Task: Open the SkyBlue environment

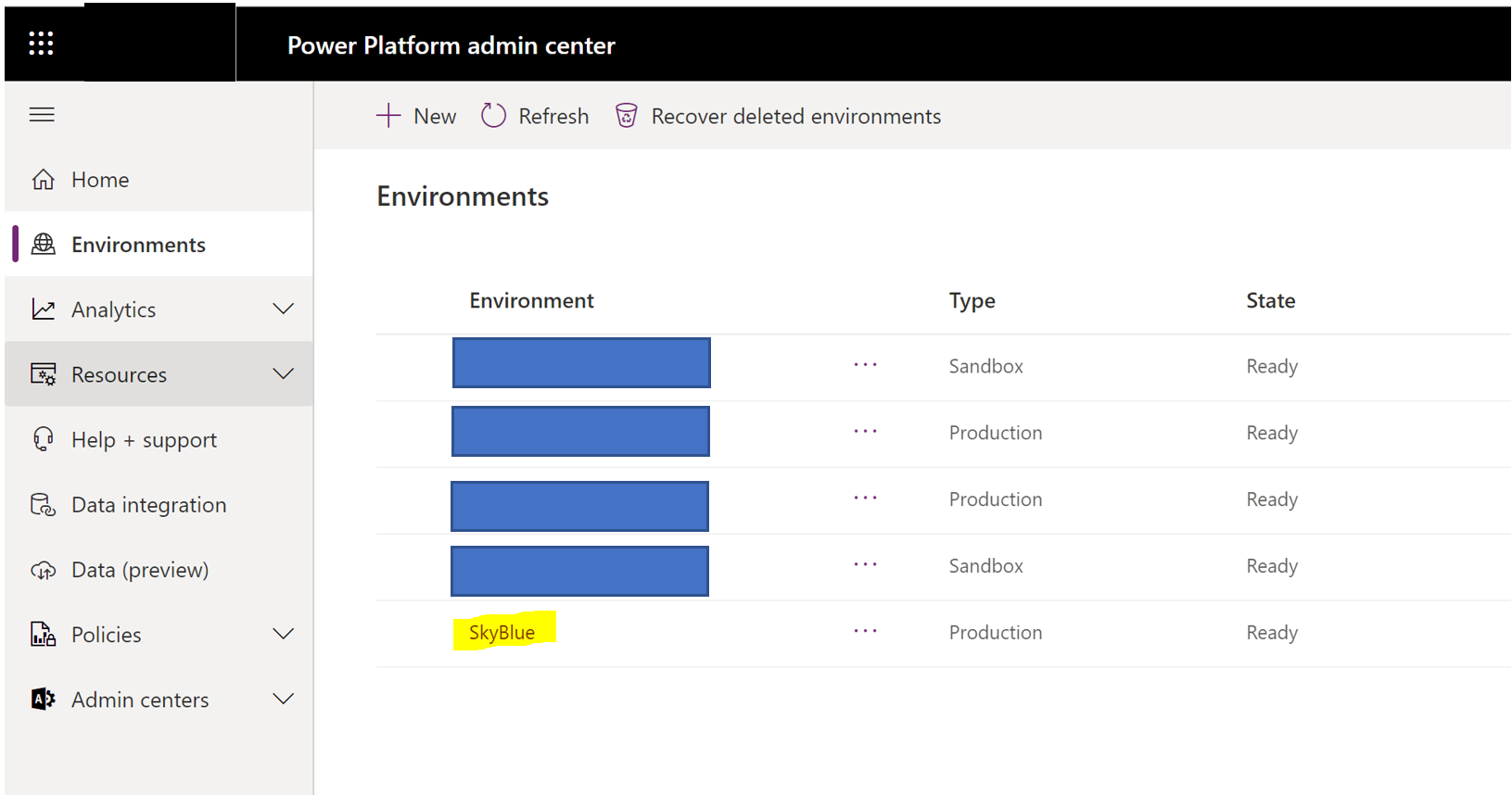Action: click(502, 633)
